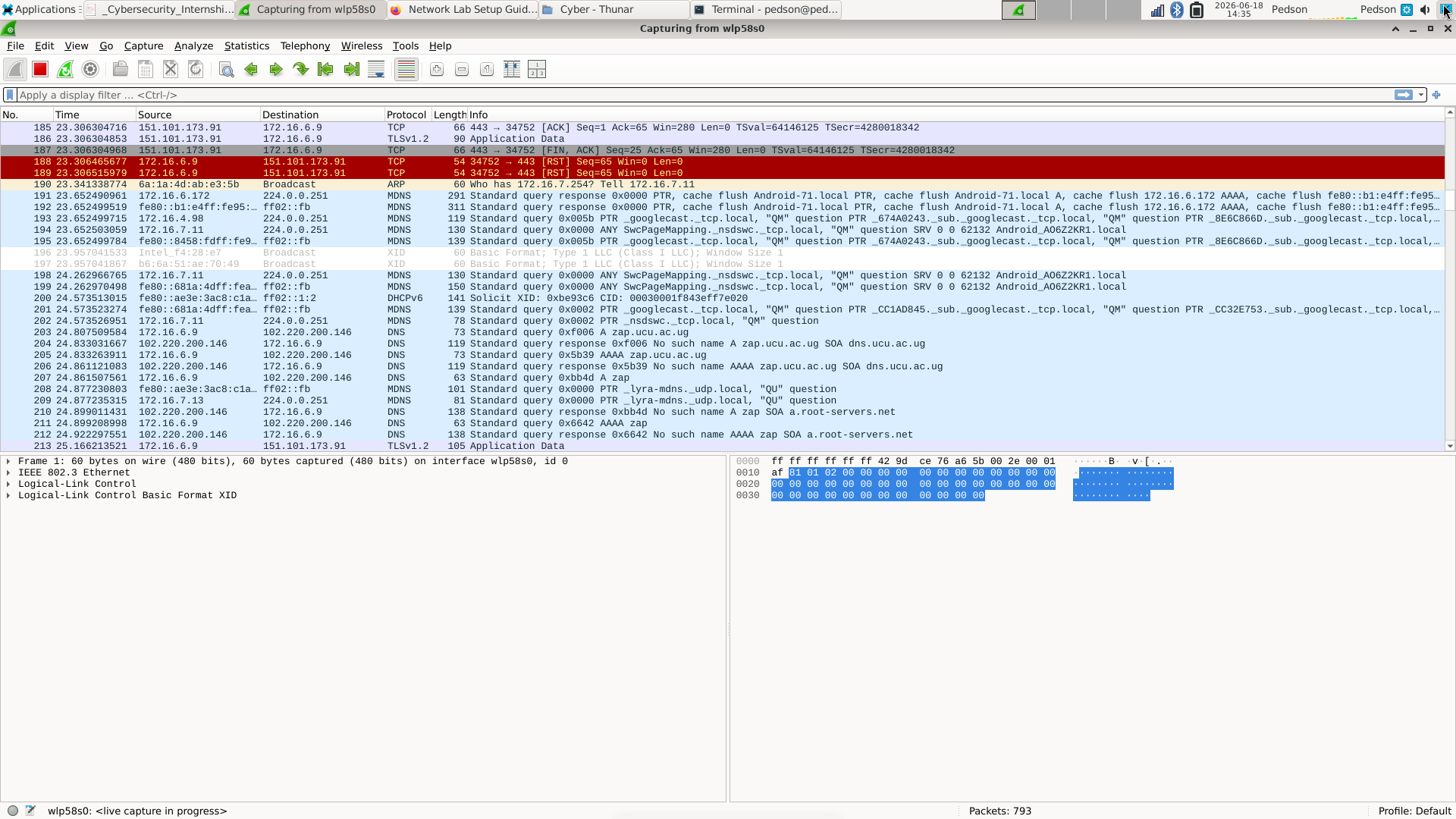1456x819 pixels.
Task: Sort packets by the Info column header
Action: 955,115
